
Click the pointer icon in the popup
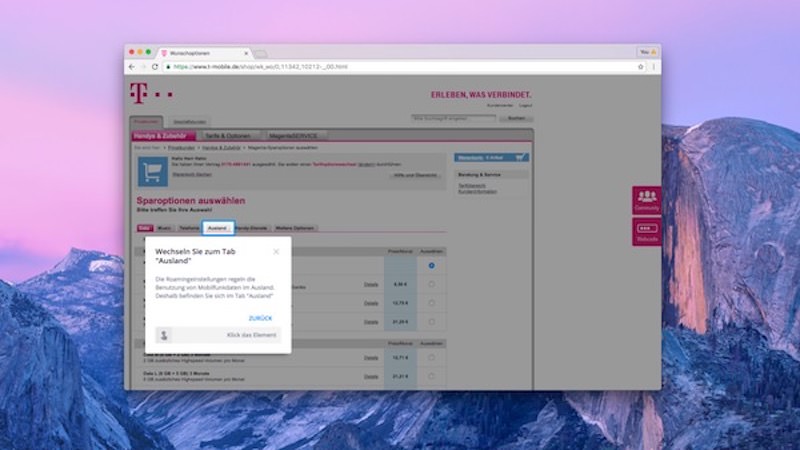tap(164, 335)
